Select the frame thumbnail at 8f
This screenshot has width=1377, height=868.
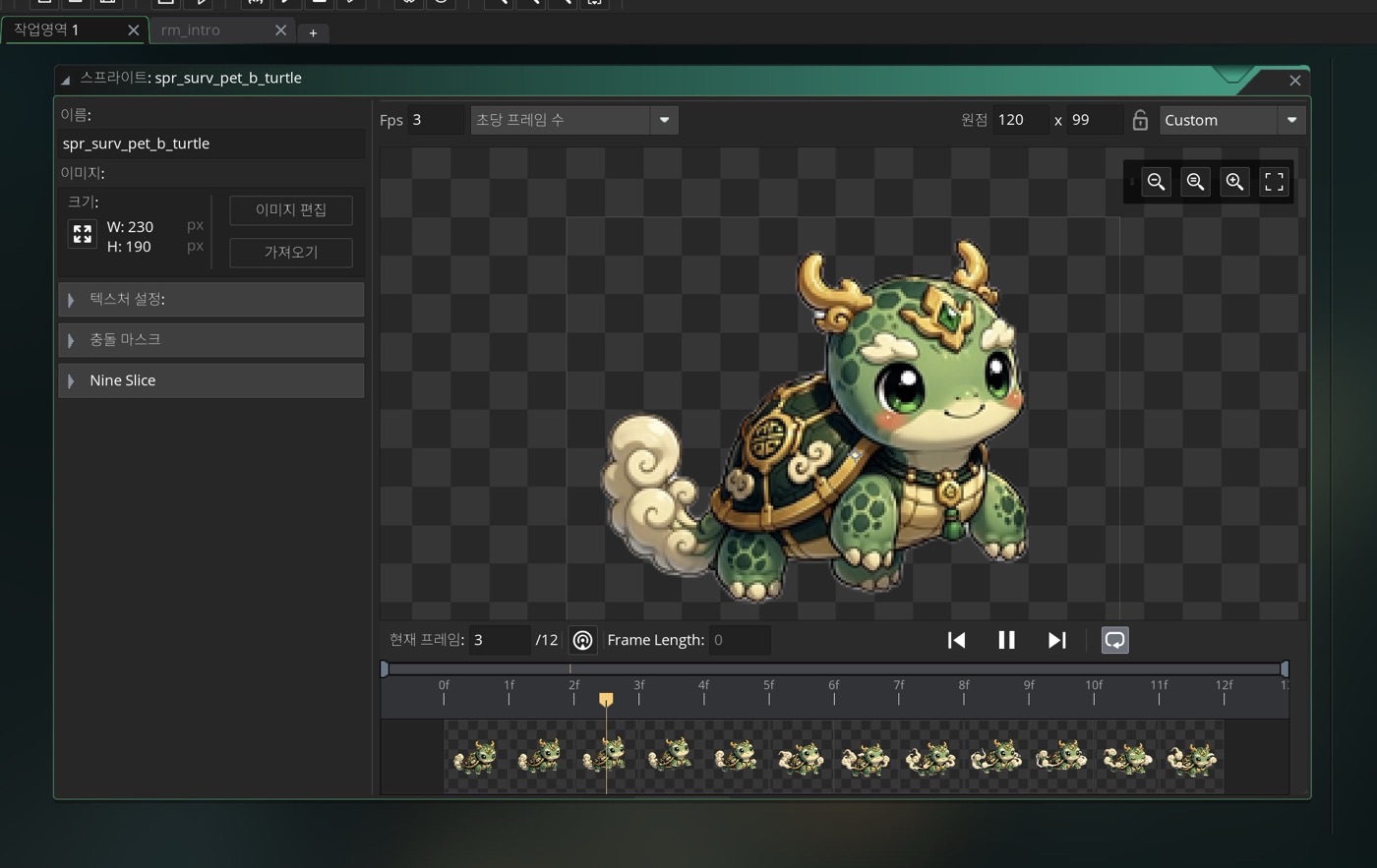(996, 757)
